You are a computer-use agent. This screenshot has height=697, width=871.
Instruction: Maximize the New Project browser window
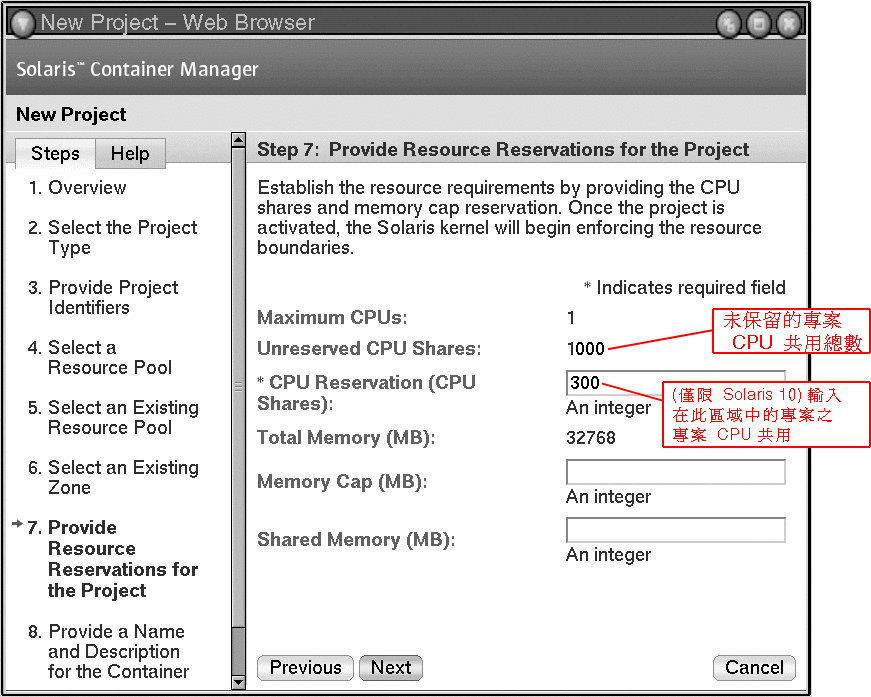(758, 24)
